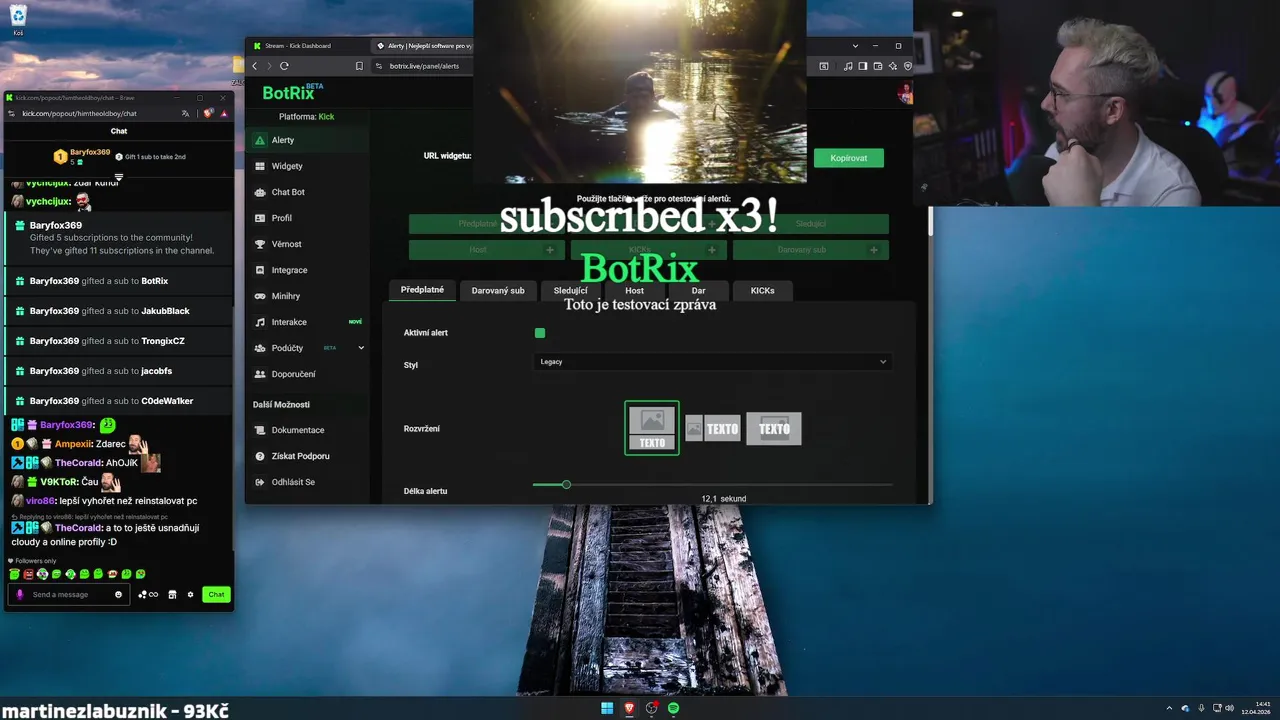Screen dimensions: 1280x720
Task: Open Integrace in the sidebar
Action: [x=308, y=270]
